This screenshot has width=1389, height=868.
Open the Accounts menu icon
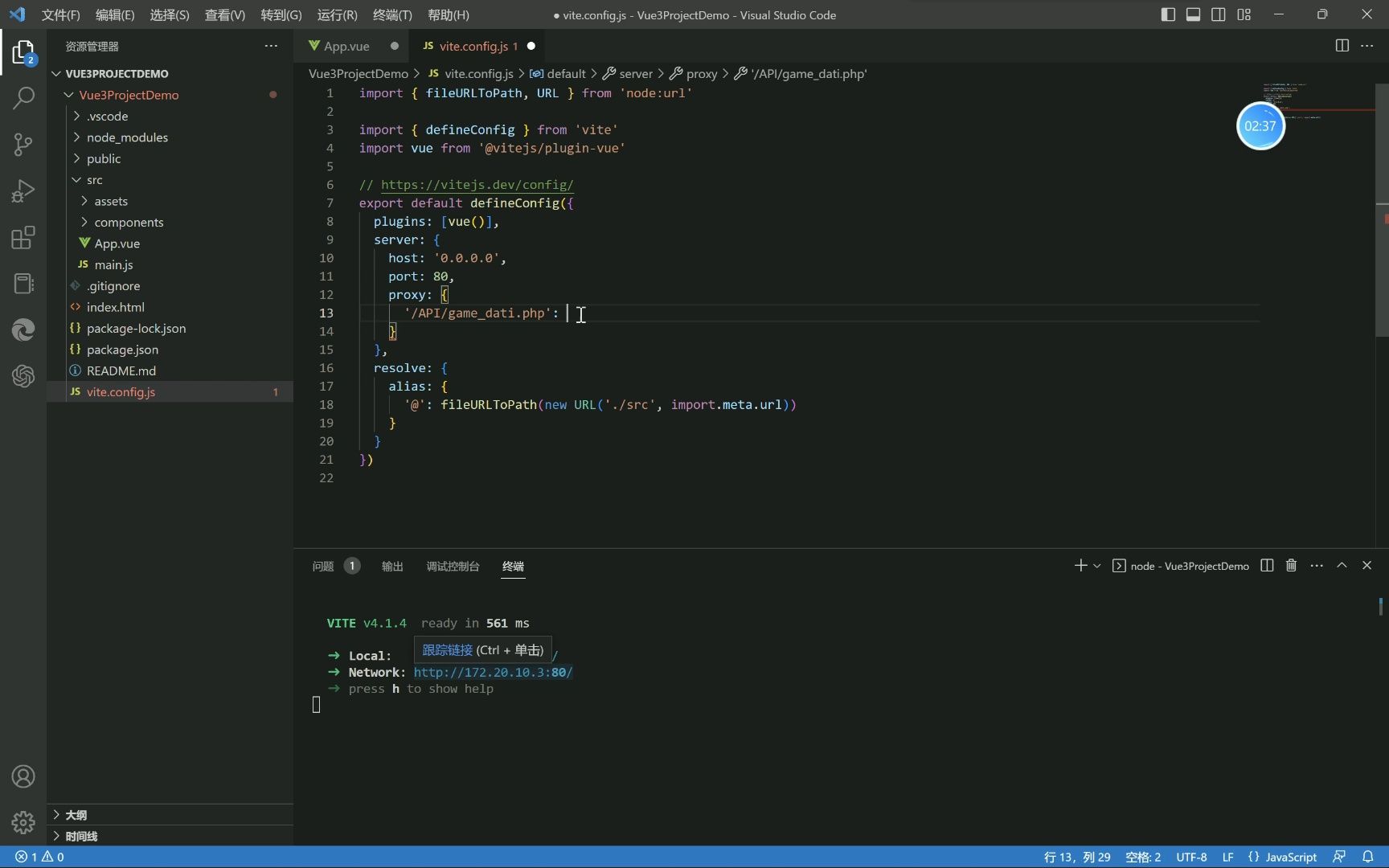23,776
